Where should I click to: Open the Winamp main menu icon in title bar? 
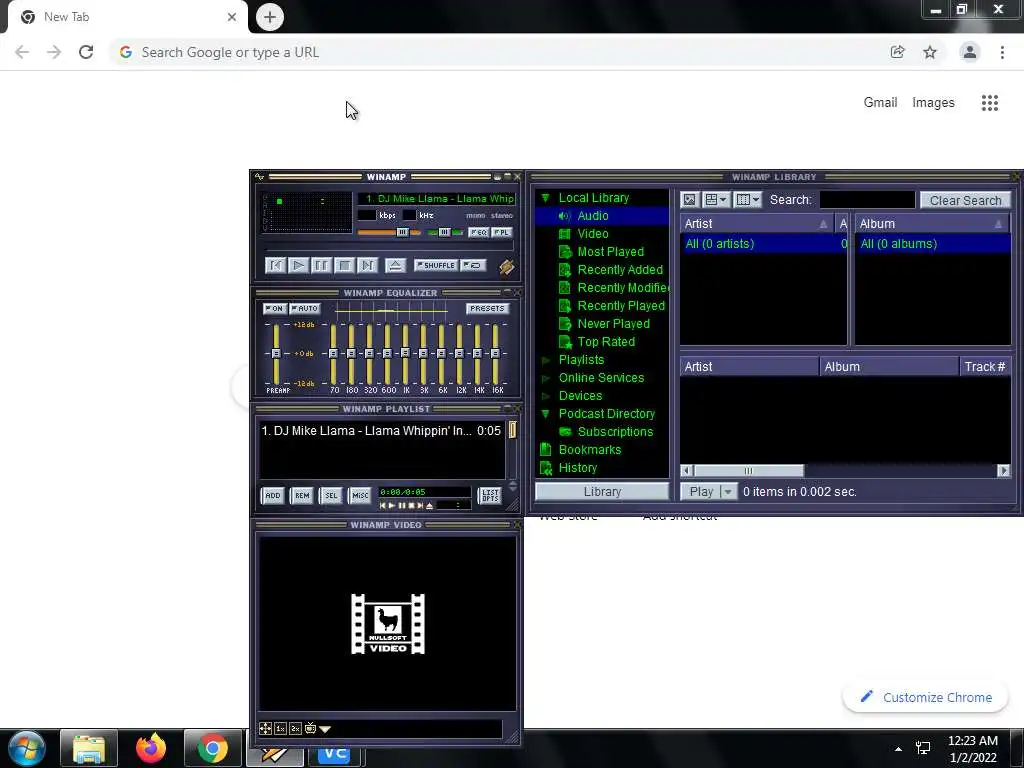259,177
